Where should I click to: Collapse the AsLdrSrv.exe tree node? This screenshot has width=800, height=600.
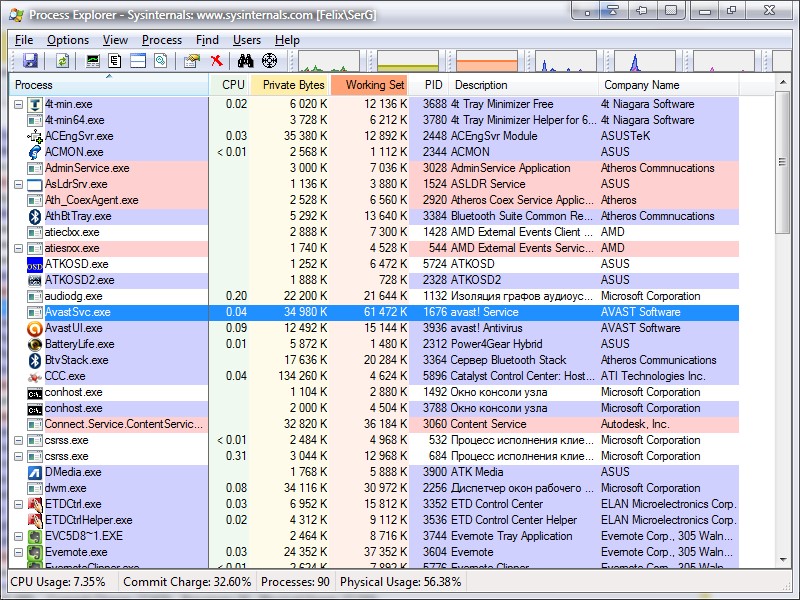18,184
